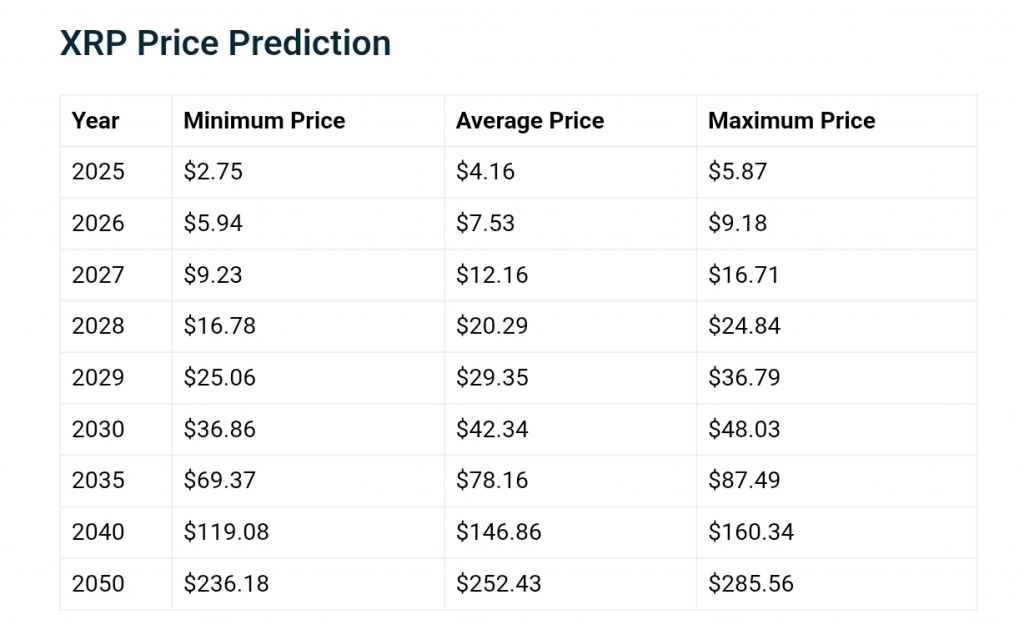The height and width of the screenshot is (635, 1024).
Task: Click the 2029 year cell
Action: [x=98, y=378]
